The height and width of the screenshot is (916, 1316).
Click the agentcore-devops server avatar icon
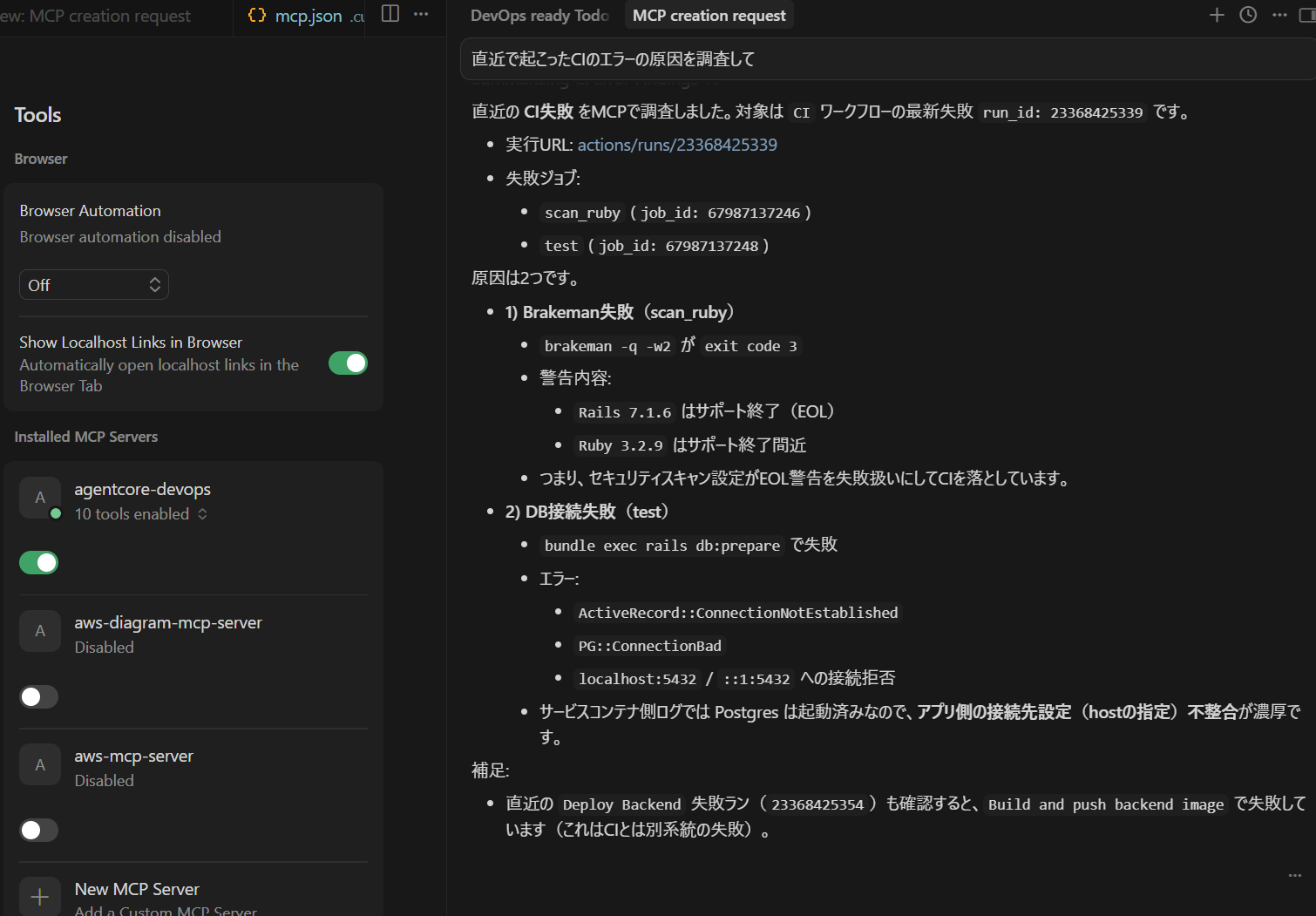point(40,498)
